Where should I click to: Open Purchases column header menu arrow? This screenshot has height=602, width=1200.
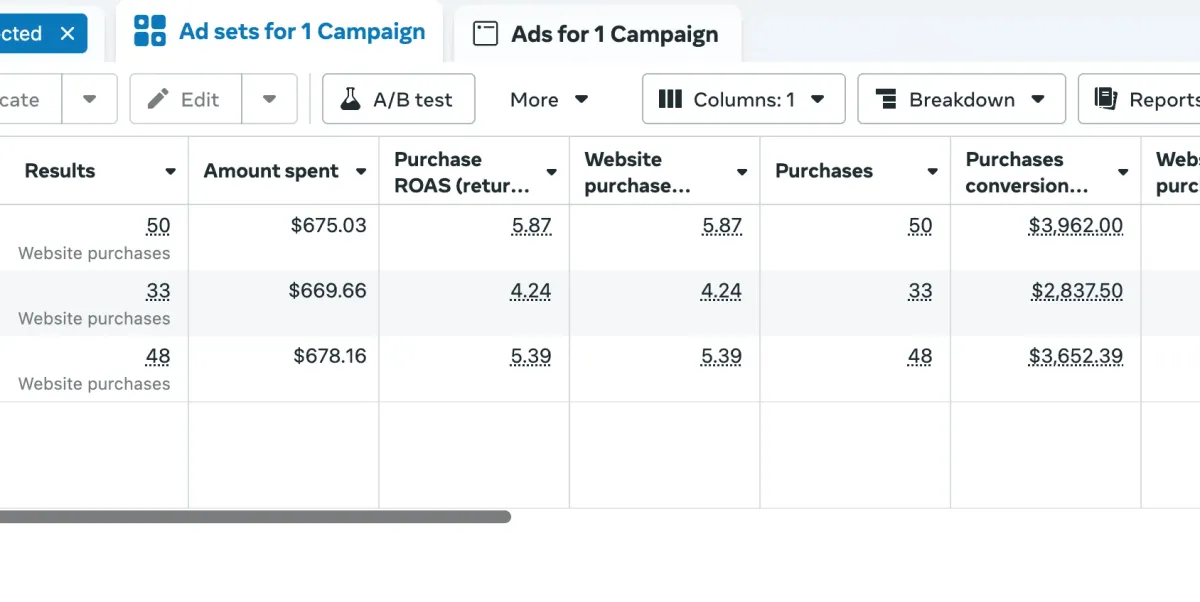[x=932, y=172]
